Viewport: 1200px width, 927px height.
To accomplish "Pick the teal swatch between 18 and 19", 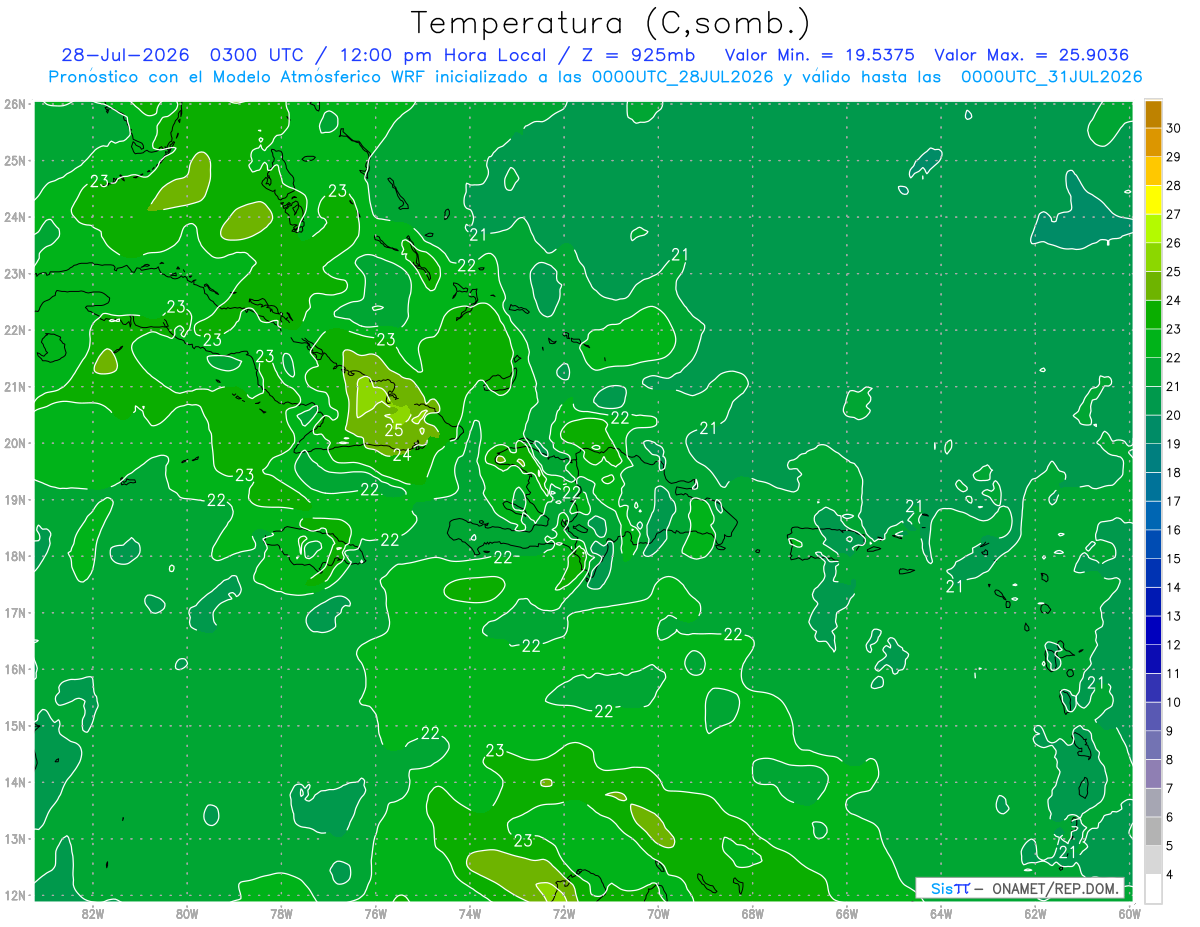I will click(1153, 459).
